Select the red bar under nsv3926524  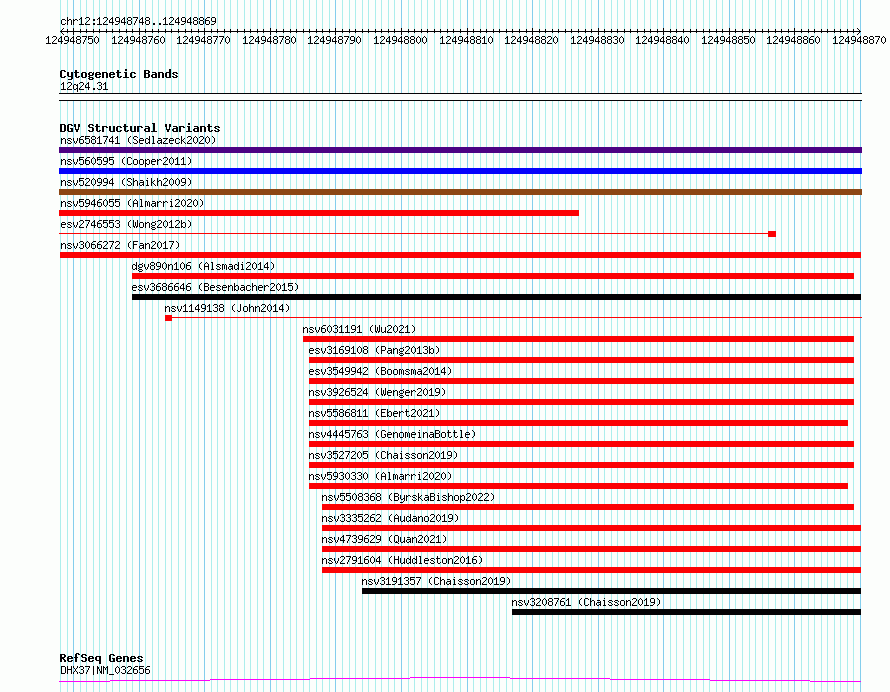coord(581,402)
